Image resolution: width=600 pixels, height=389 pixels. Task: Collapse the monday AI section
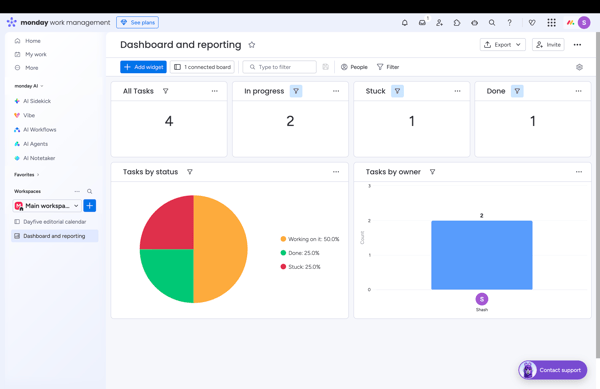[29, 86]
